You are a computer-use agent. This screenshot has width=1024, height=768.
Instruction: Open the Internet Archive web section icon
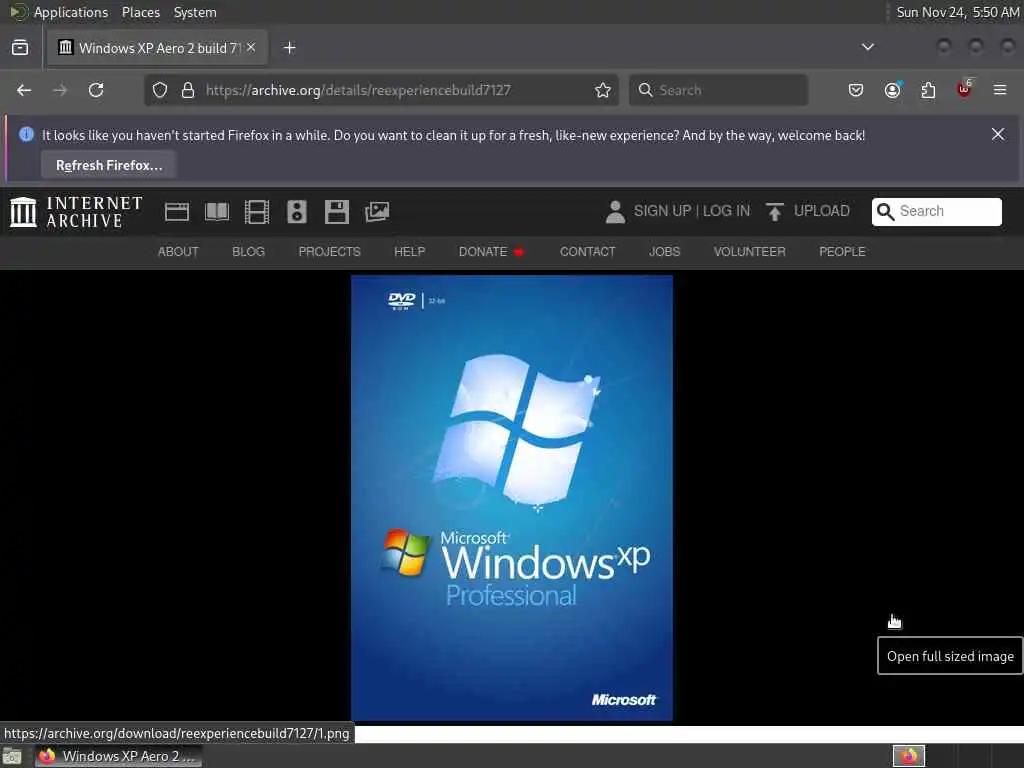176,212
